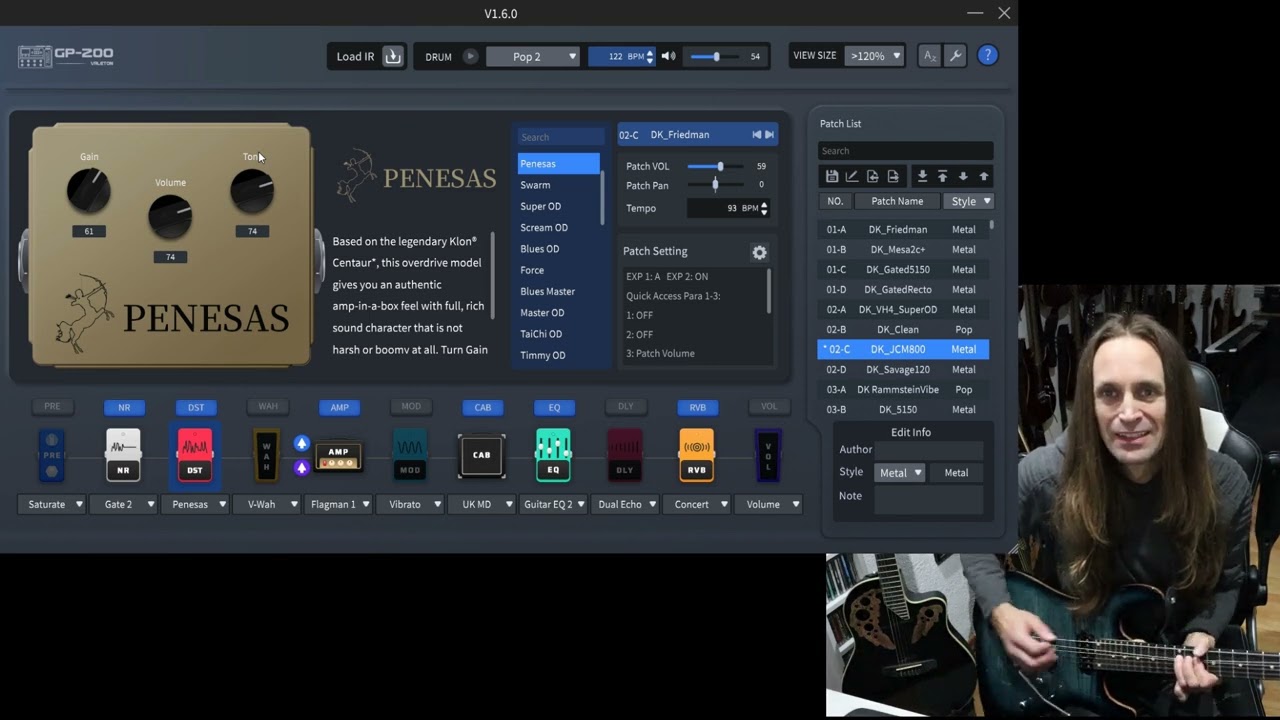Adjust the drum volume slider
The height and width of the screenshot is (720, 1280).
715,56
